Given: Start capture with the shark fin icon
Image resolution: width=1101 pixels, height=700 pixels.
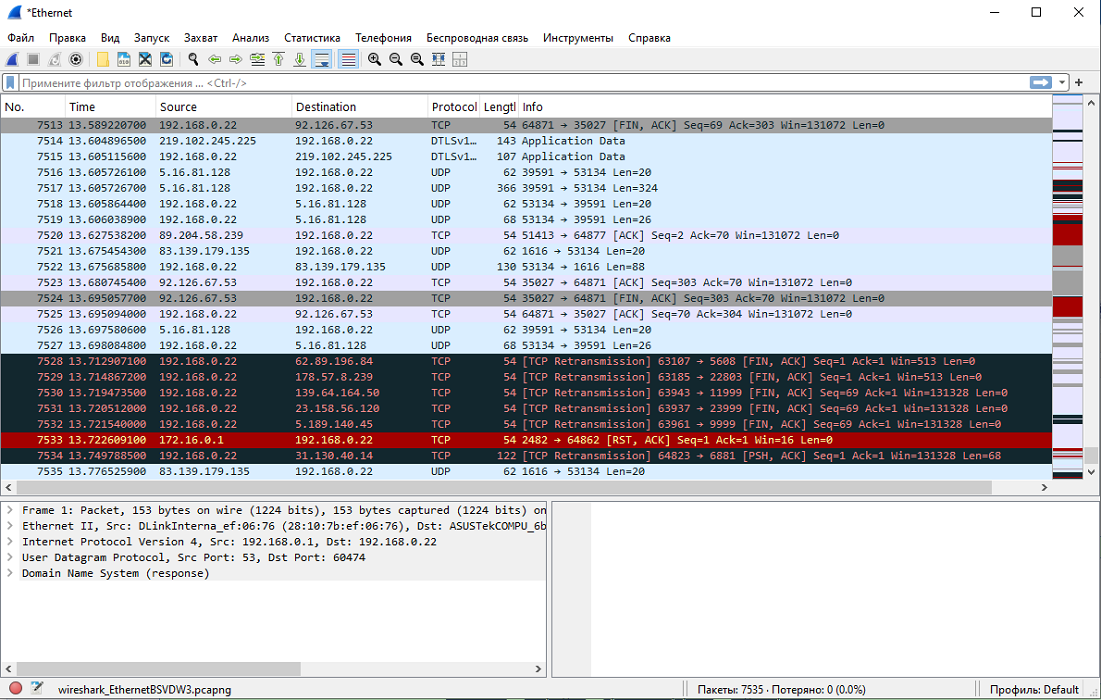Looking at the screenshot, I should pyautogui.click(x=12, y=60).
